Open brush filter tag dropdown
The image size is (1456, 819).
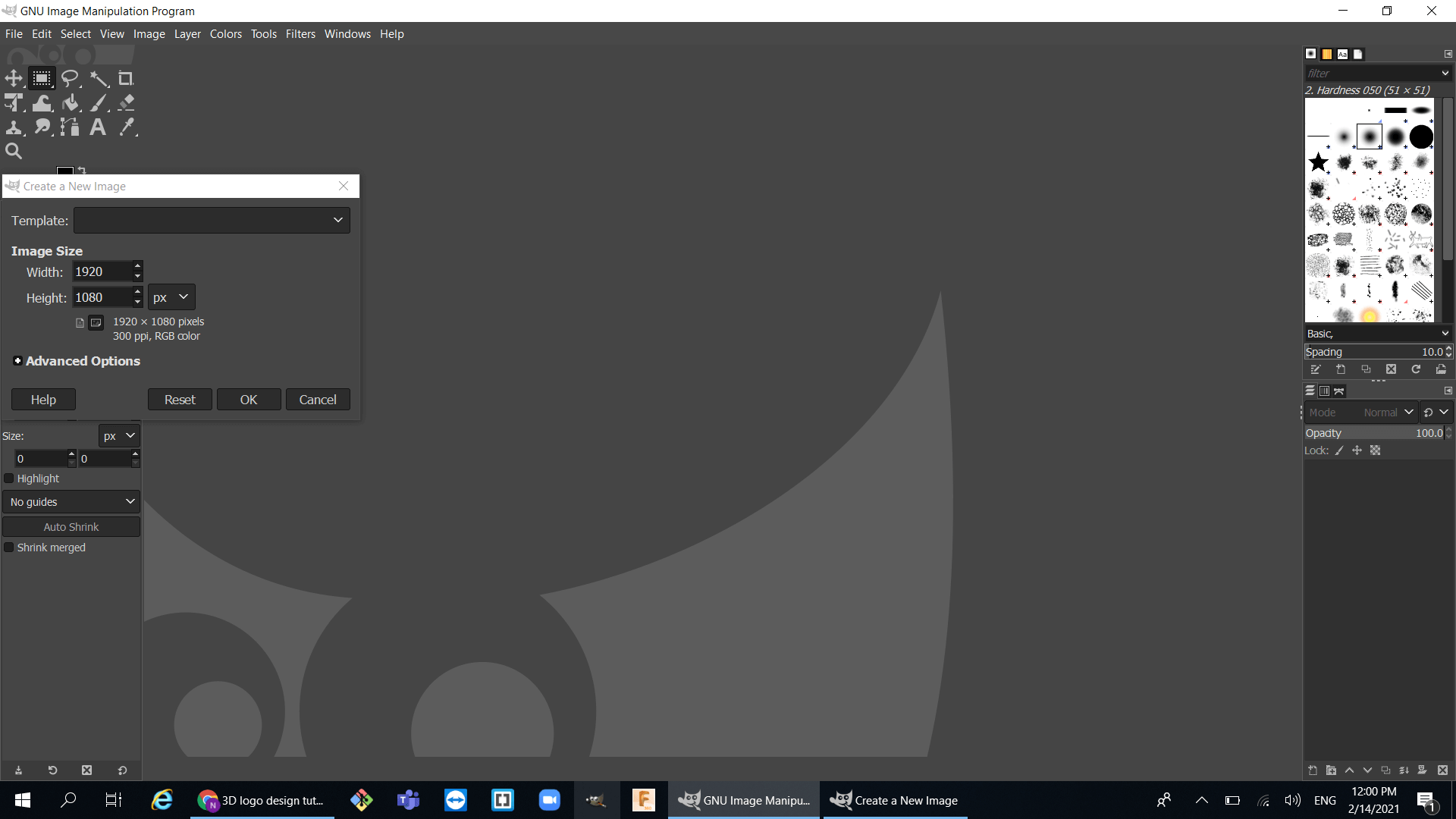click(x=1445, y=74)
